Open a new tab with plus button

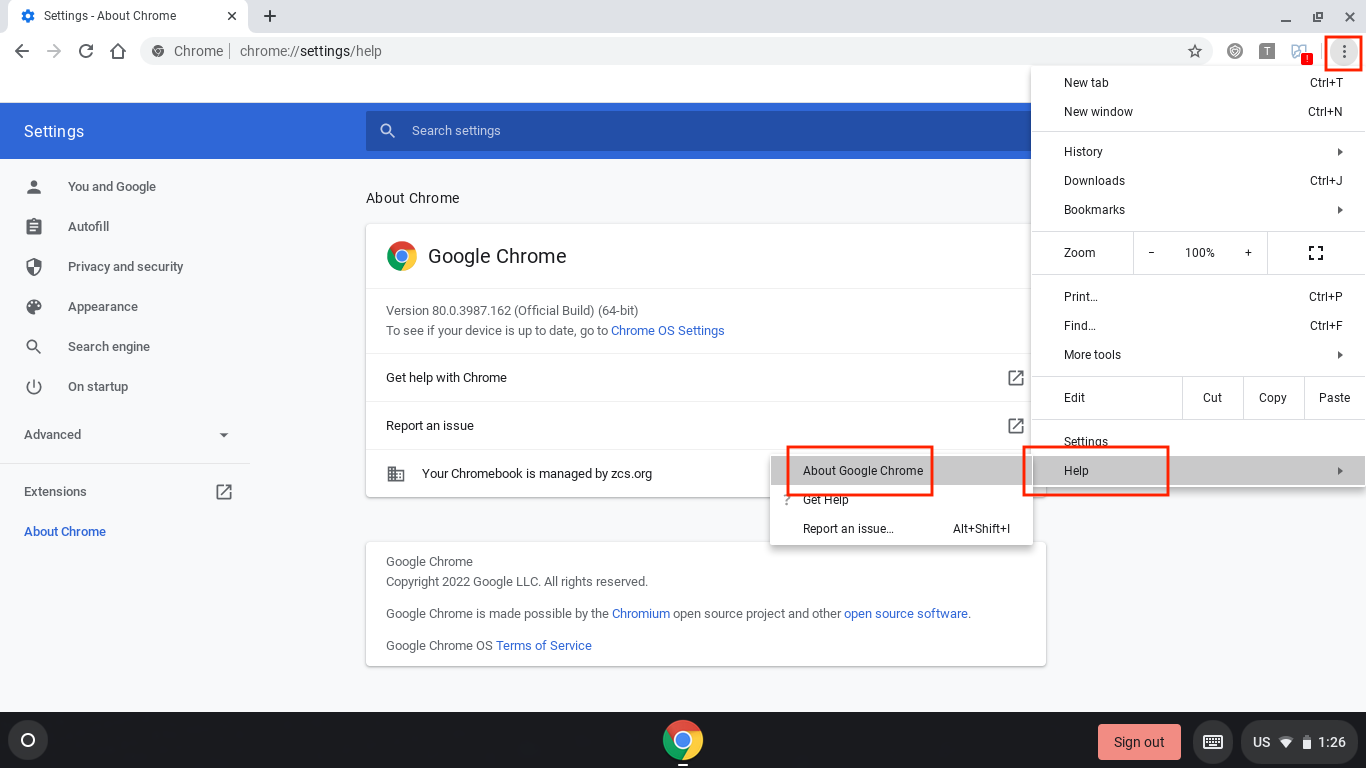[x=270, y=16]
